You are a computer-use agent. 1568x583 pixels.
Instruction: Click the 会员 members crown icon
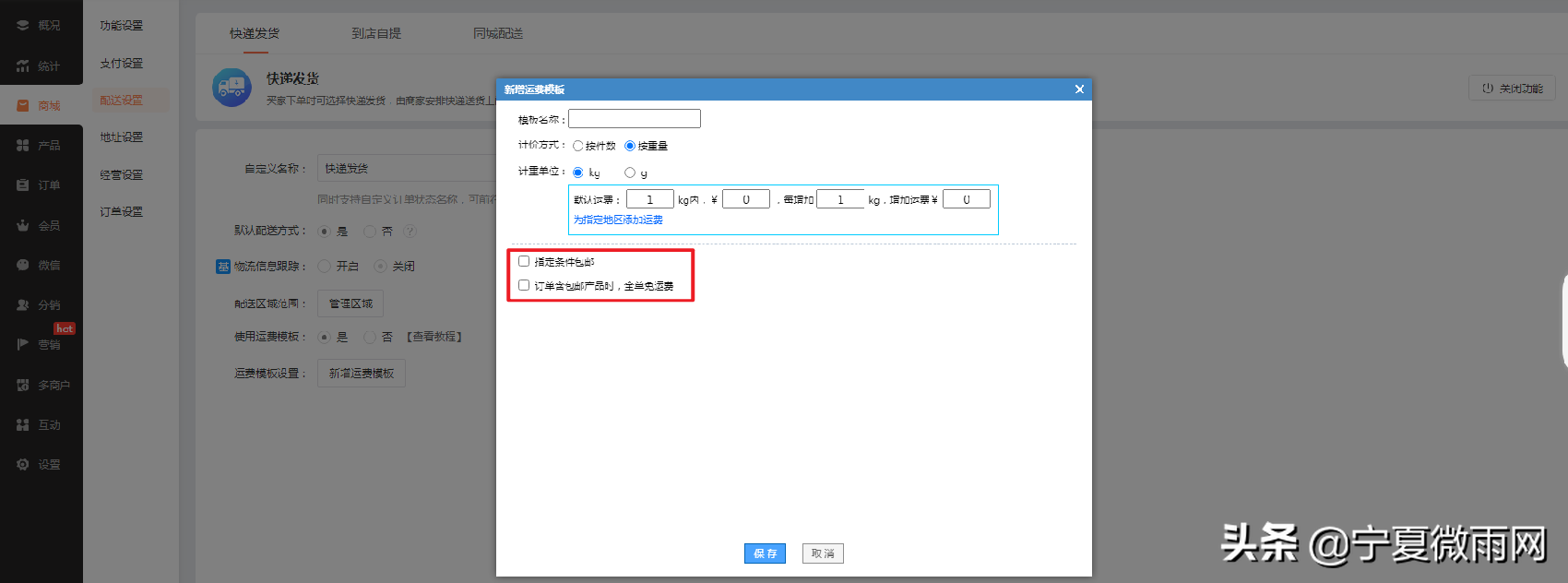point(23,225)
